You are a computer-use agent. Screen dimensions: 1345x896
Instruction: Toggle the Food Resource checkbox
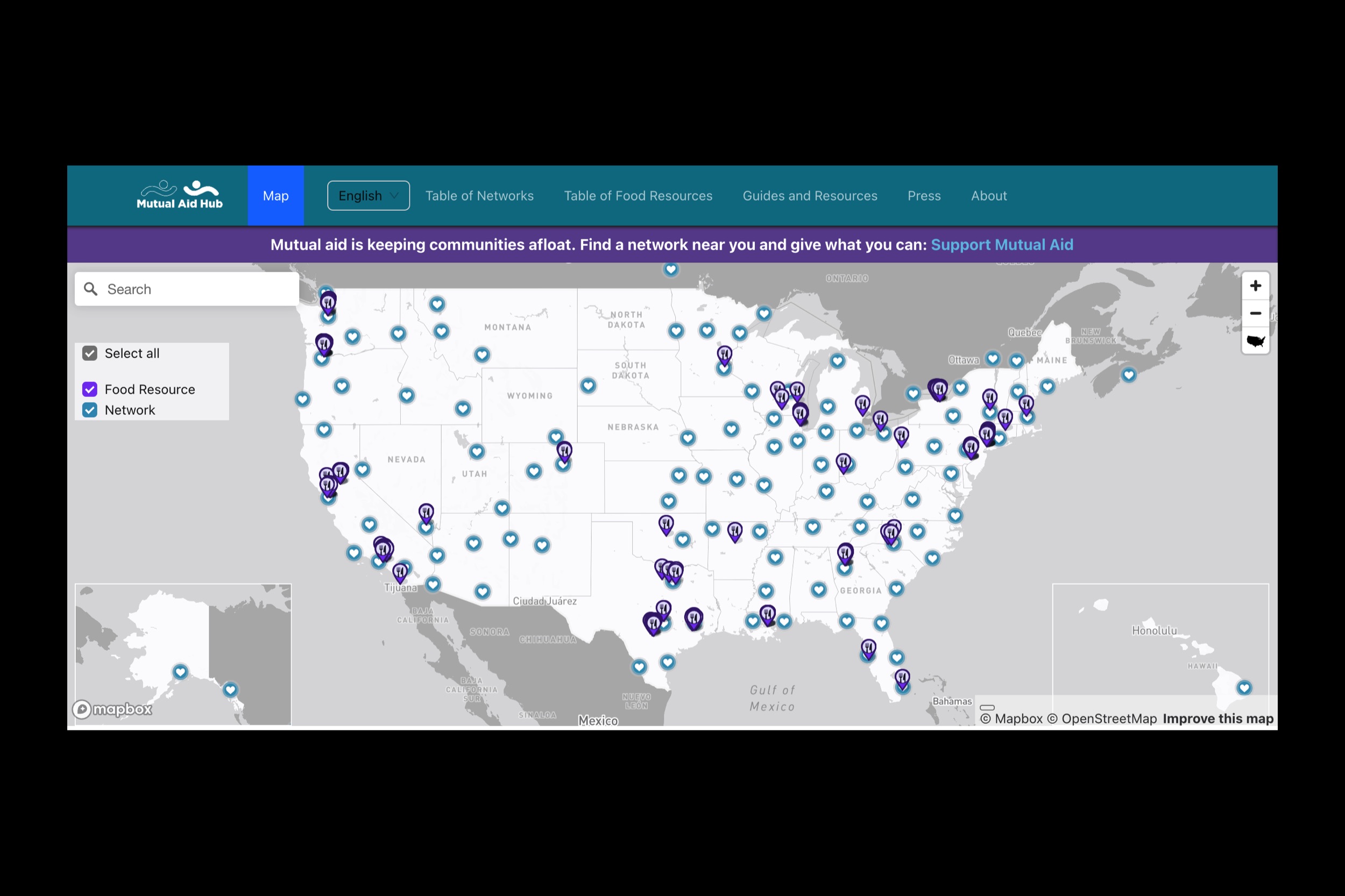(x=90, y=389)
